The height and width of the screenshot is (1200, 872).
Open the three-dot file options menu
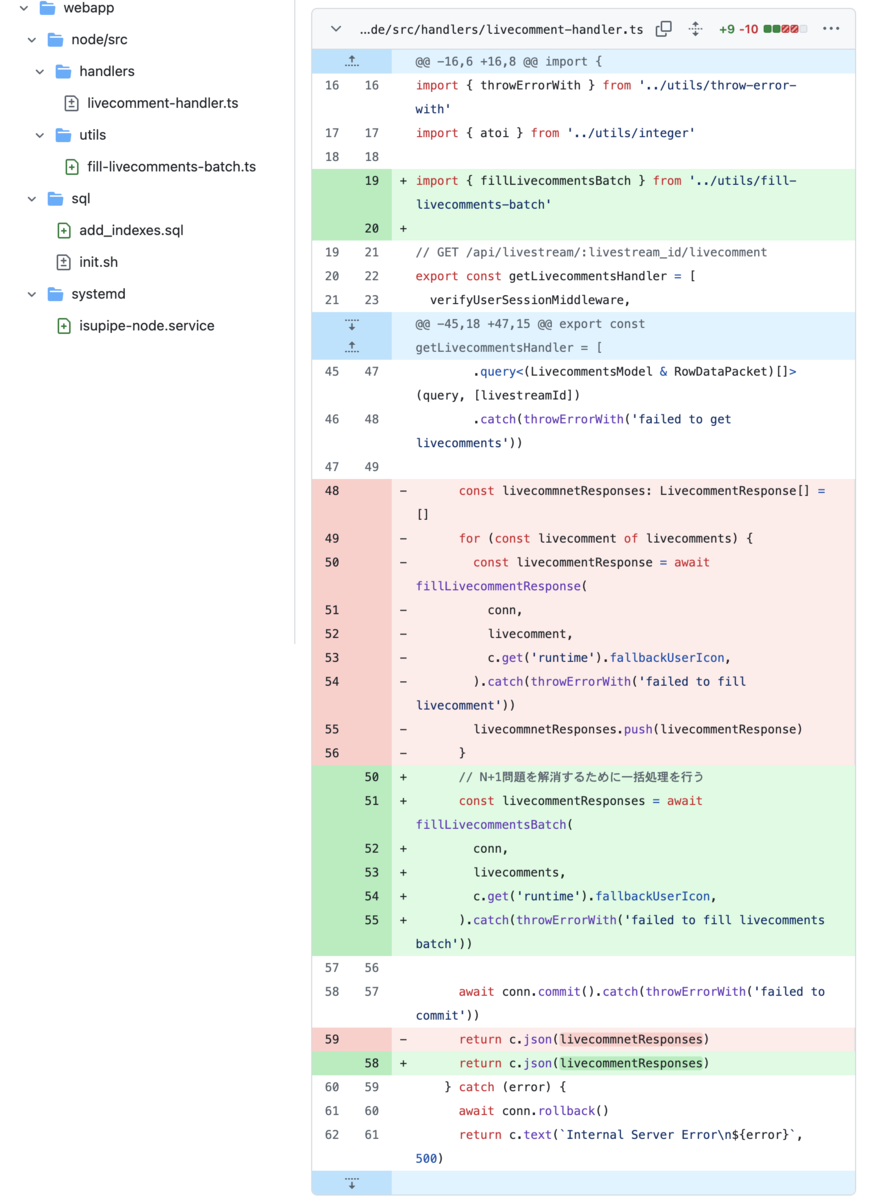(831, 29)
